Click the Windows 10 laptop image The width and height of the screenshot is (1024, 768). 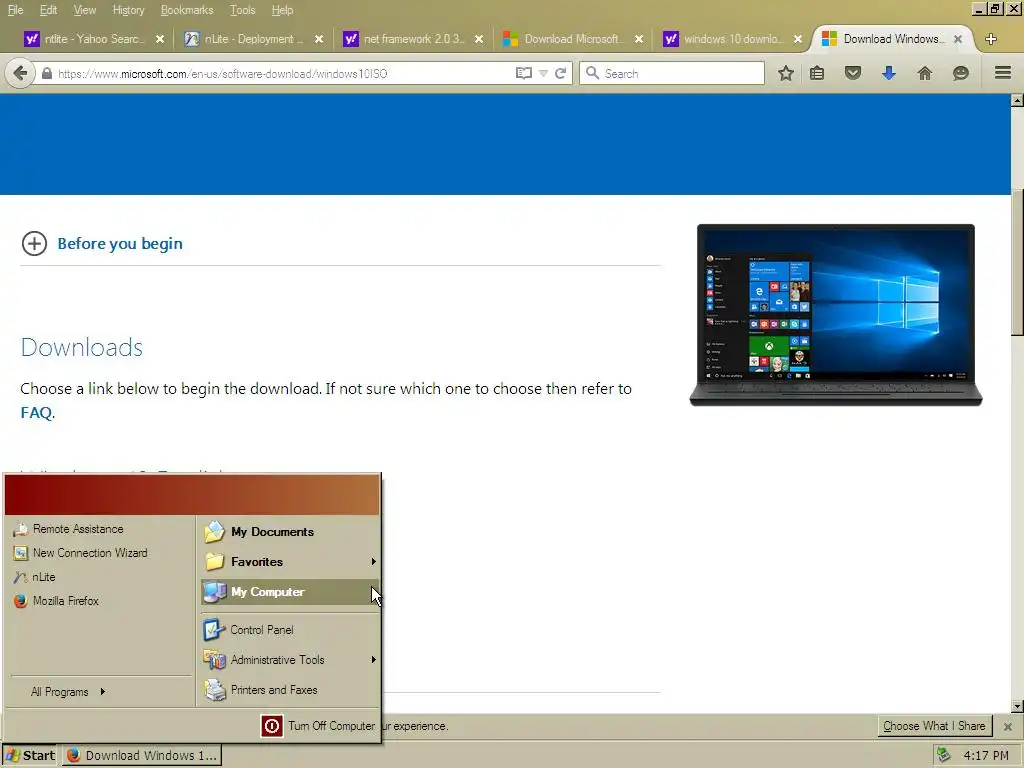click(x=836, y=315)
